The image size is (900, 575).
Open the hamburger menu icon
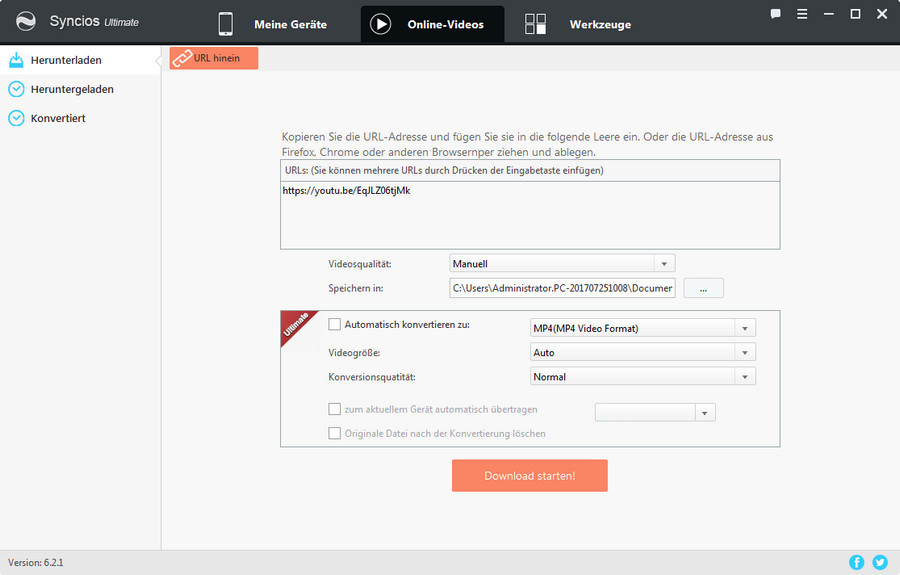pos(802,14)
